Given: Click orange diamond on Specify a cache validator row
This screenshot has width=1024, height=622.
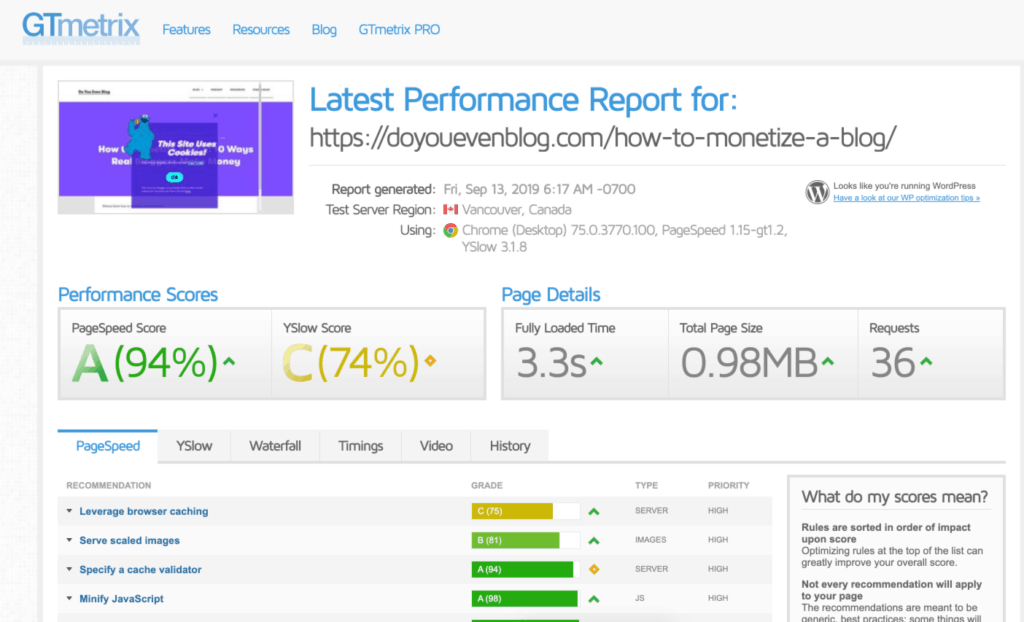Looking at the screenshot, I should point(594,569).
